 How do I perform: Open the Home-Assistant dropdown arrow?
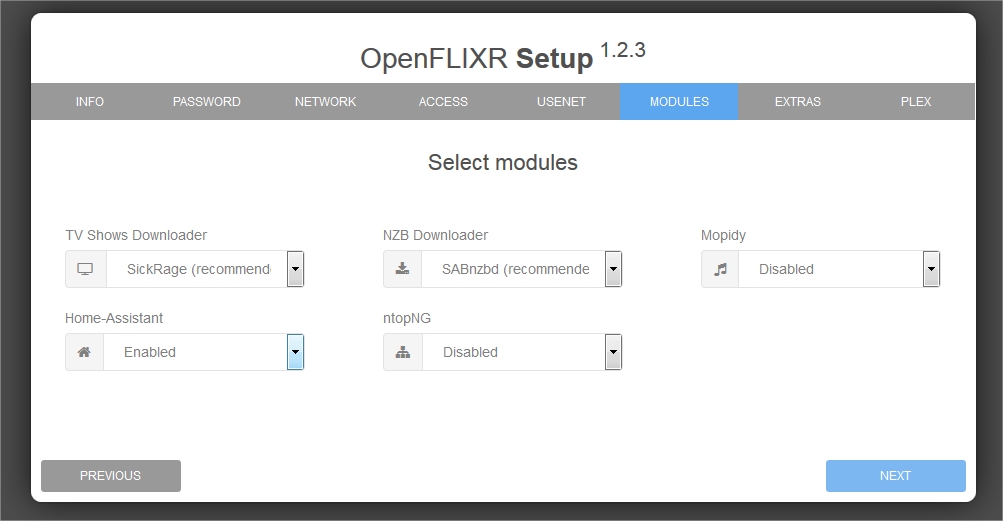click(x=296, y=352)
